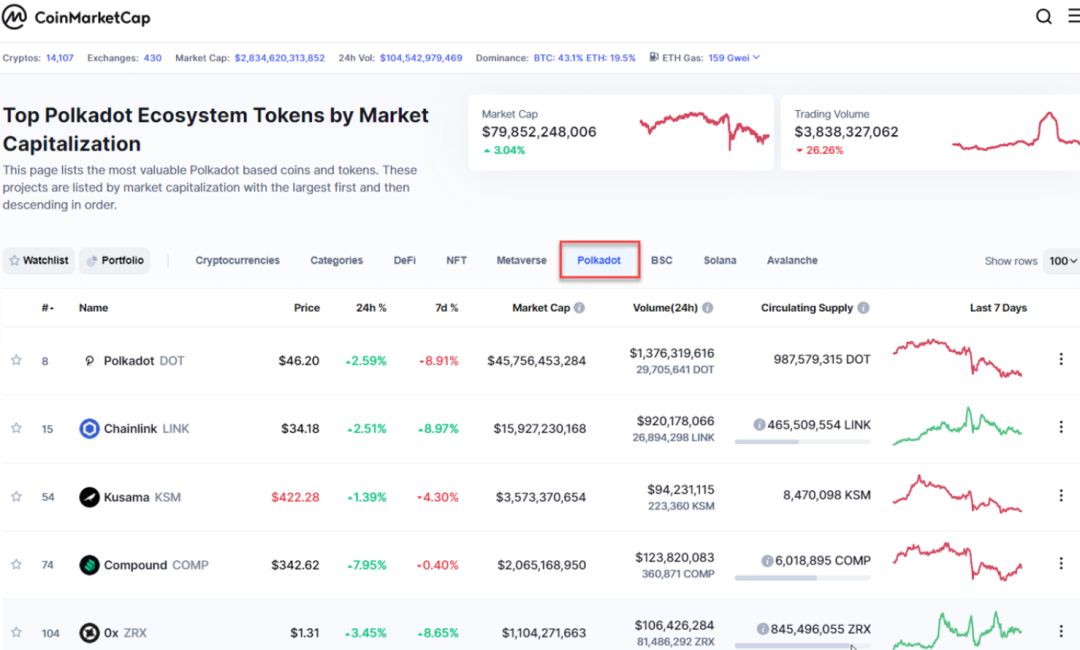Sort by the 7d % column
This screenshot has width=1080, height=650.
tap(446, 308)
